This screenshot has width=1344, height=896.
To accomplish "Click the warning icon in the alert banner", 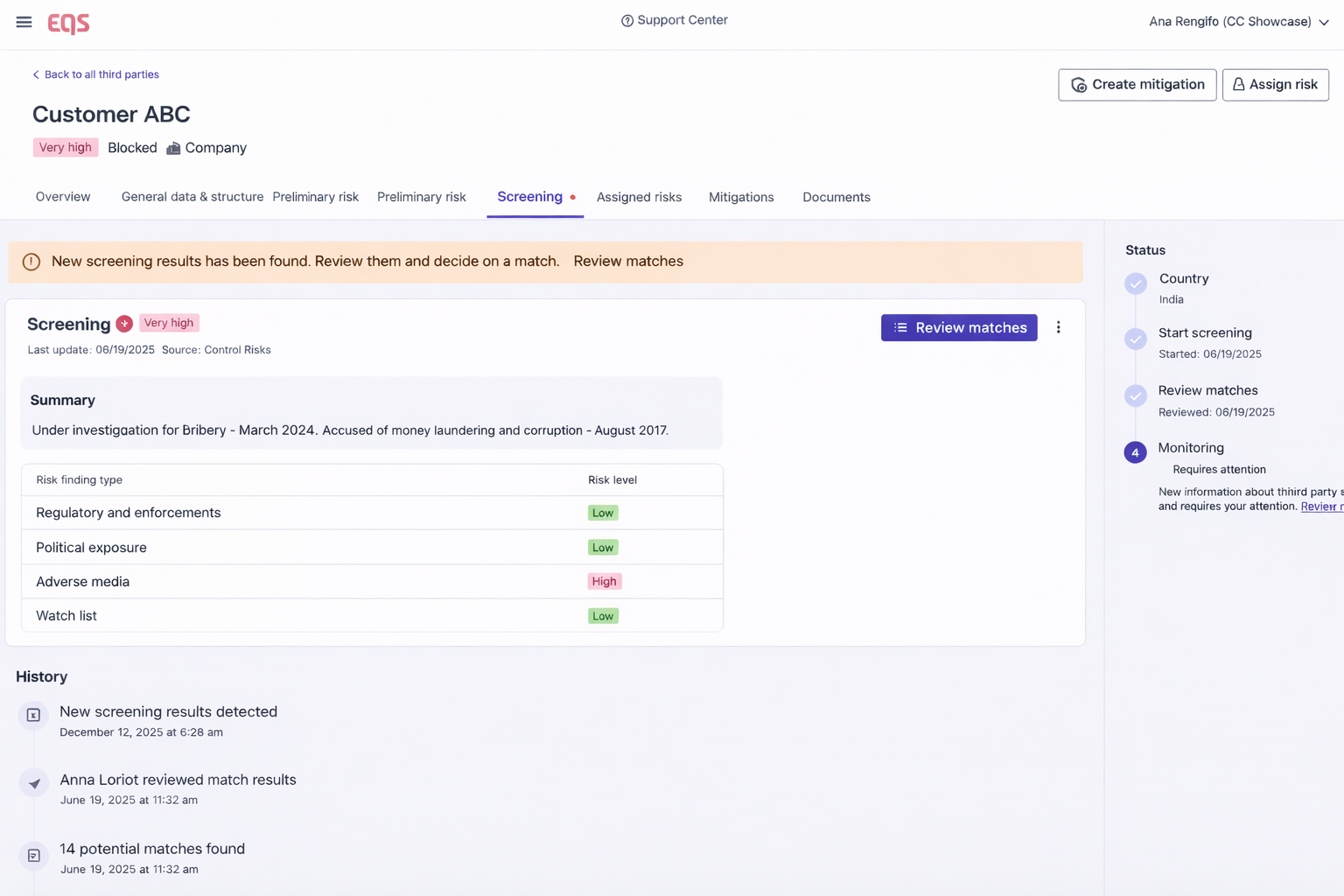I will point(31,262).
